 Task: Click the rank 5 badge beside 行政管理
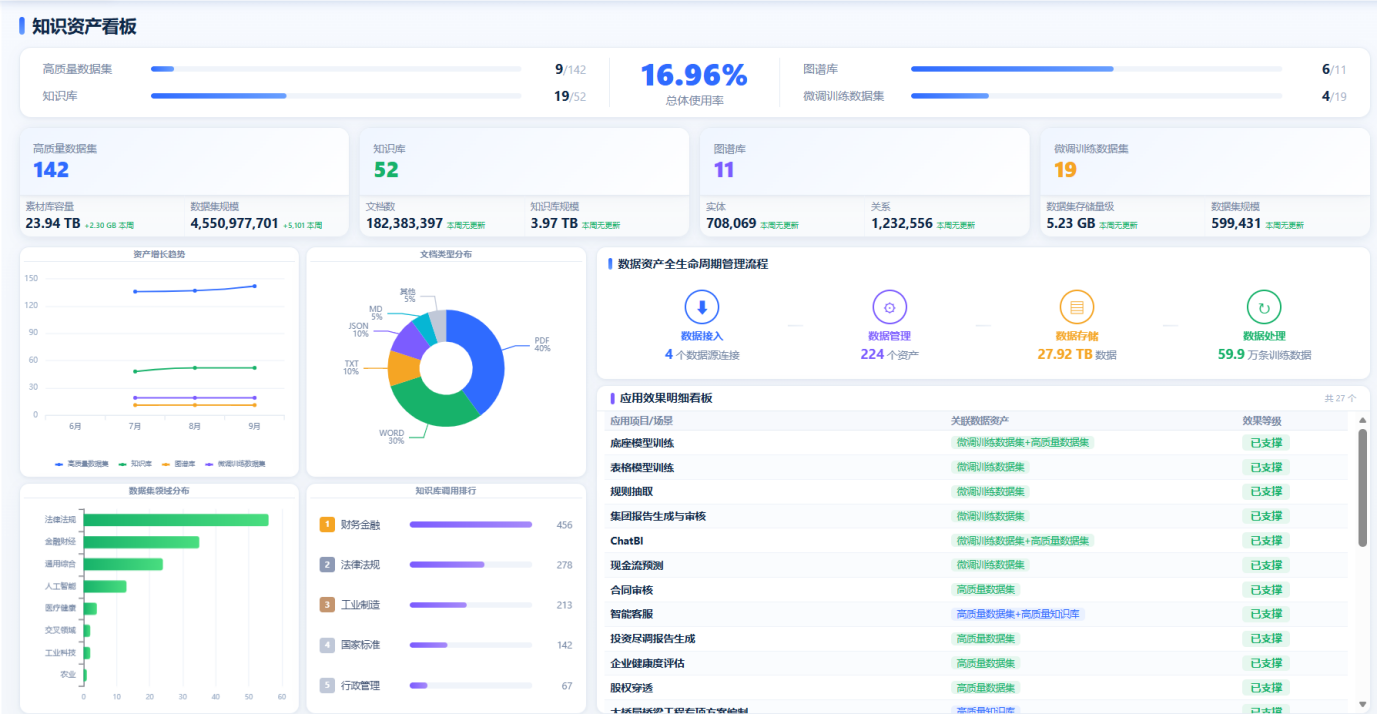327,685
